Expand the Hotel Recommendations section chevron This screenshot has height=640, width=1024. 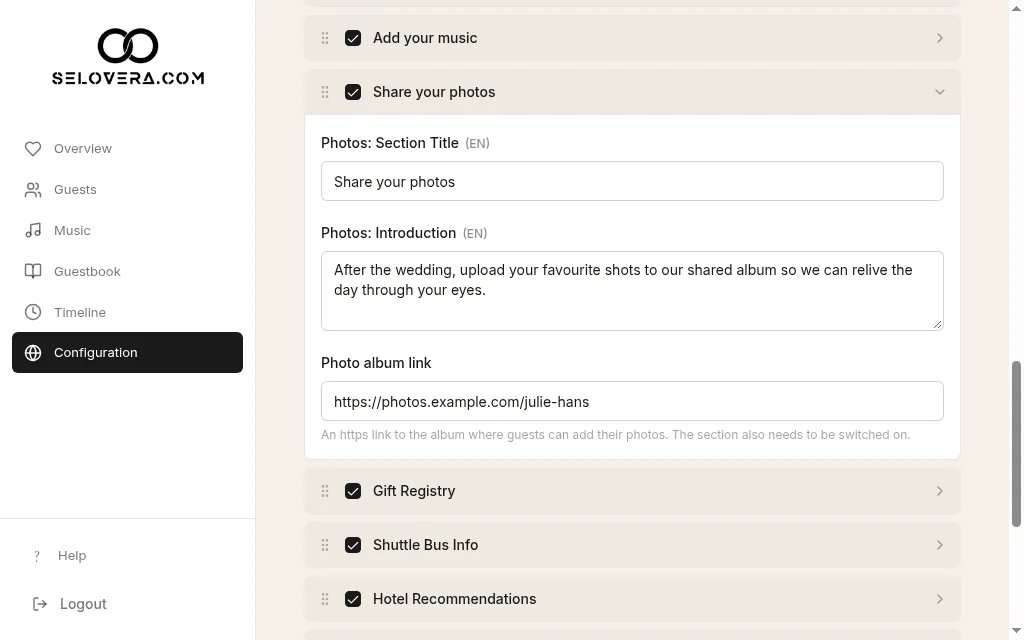(x=940, y=600)
